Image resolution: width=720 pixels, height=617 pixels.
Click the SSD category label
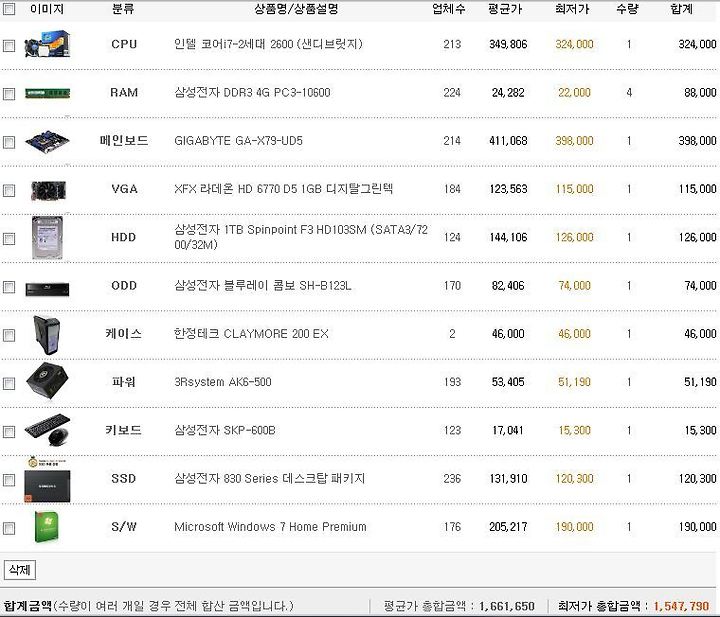coord(124,479)
